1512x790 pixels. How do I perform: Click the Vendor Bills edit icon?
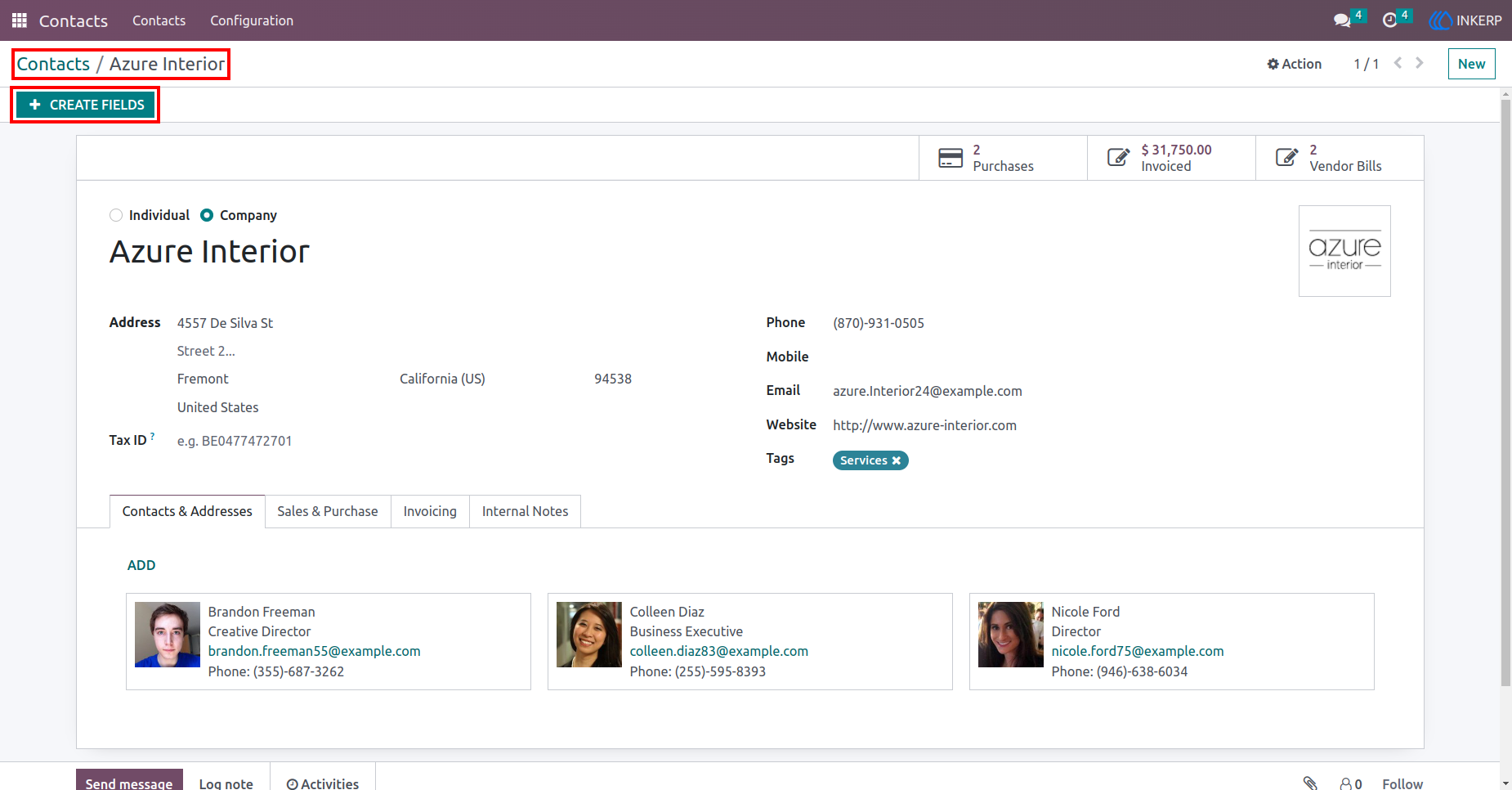pyautogui.click(x=1287, y=158)
